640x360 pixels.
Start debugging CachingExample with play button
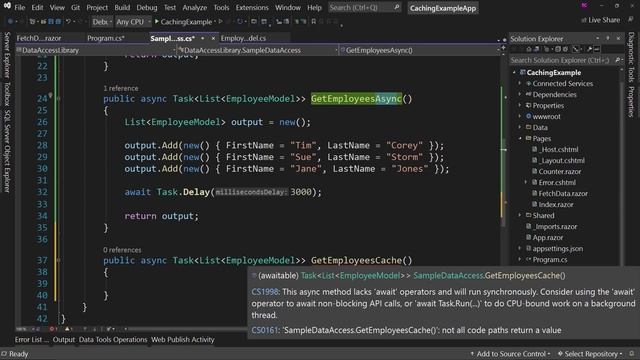tap(156, 21)
